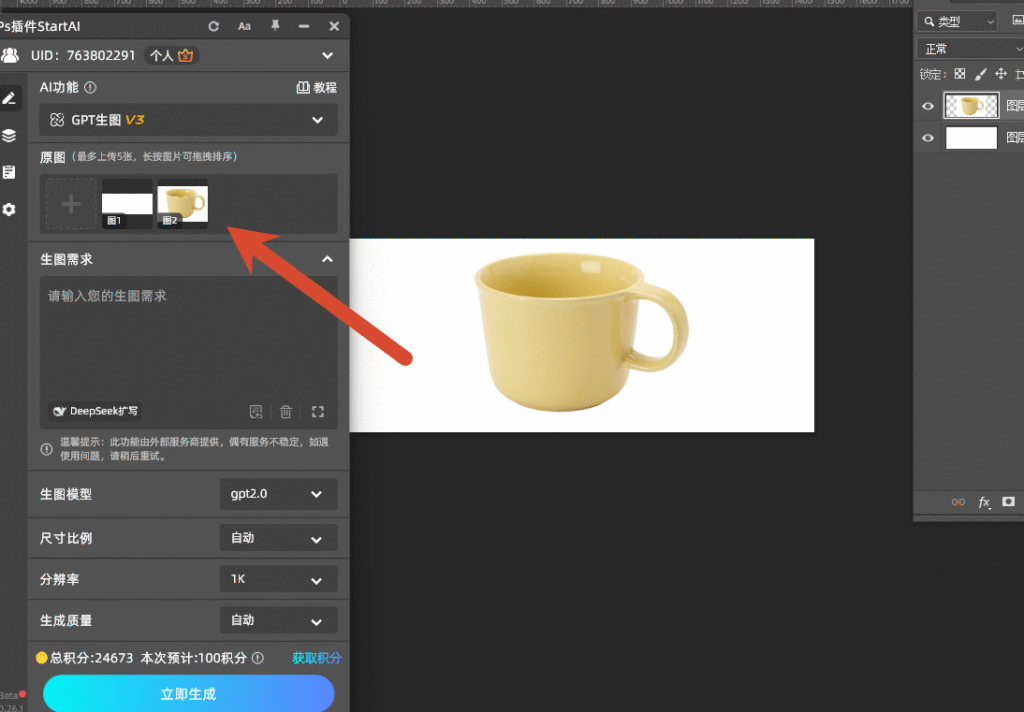Hide the cup layer with its eye icon
The width and height of the screenshot is (1024, 712).
(x=927, y=106)
